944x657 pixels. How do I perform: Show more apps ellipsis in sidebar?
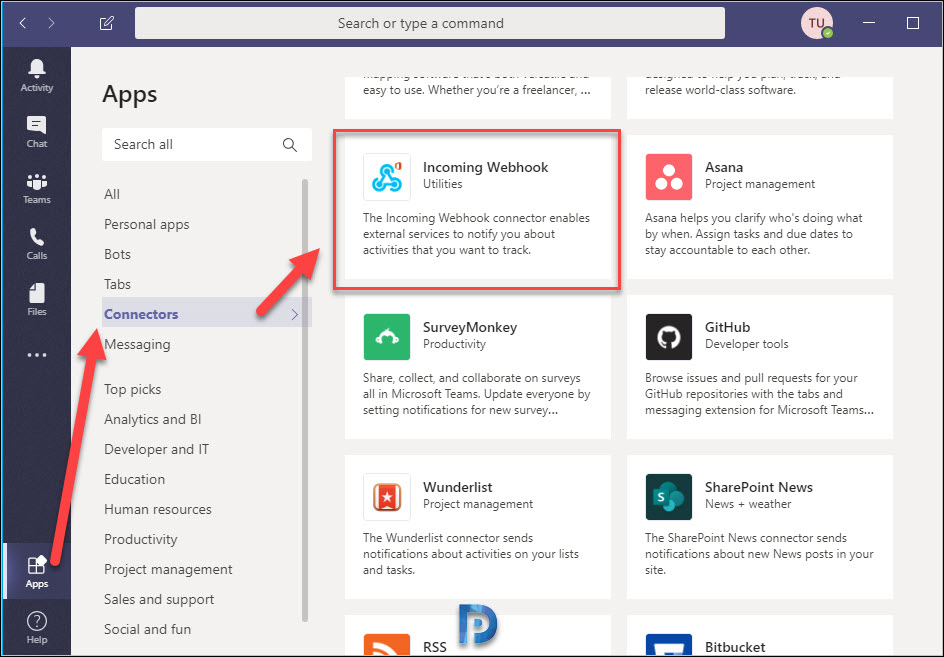(37, 355)
